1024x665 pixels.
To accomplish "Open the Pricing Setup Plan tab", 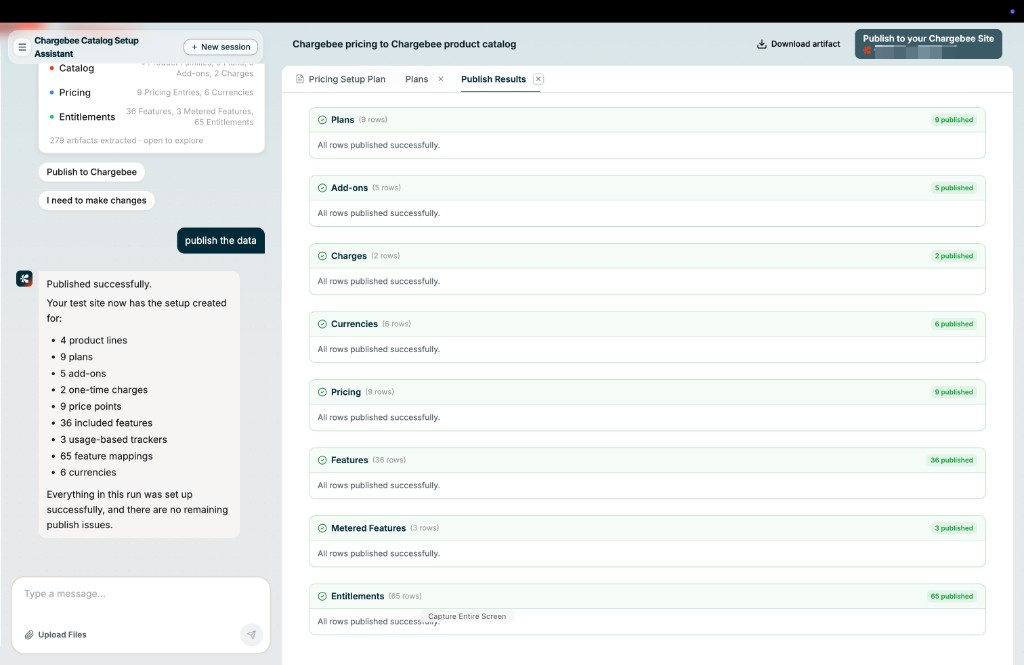I will [x=340, y=79].
